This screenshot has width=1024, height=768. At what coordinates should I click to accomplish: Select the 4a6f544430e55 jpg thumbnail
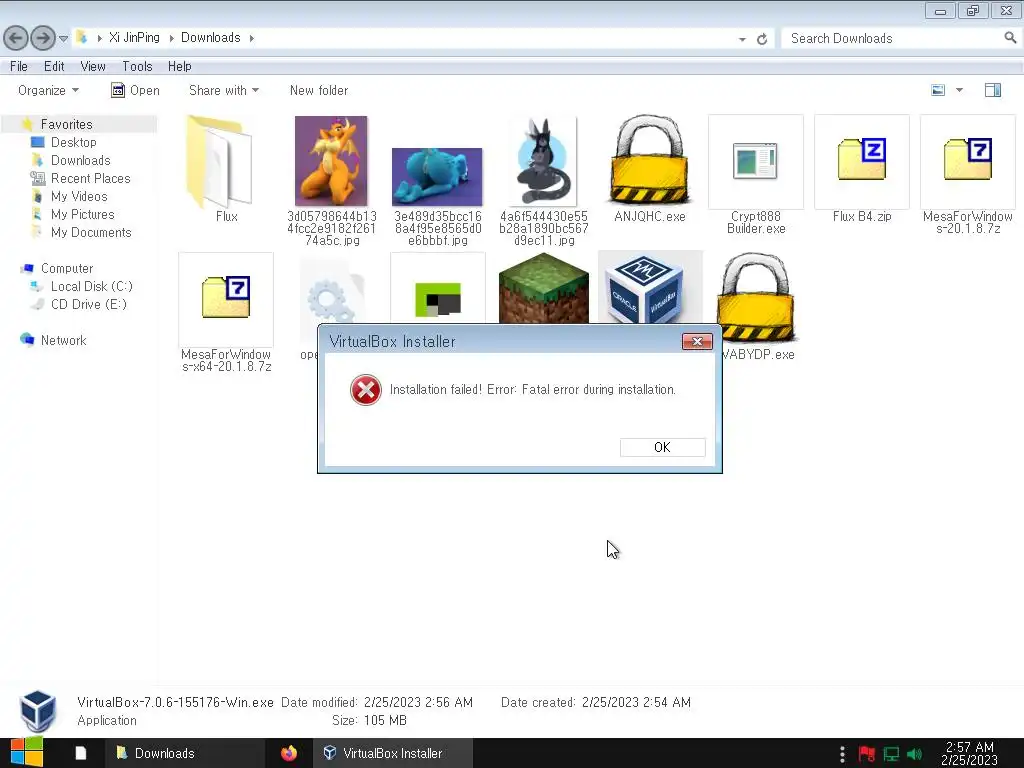543,161
